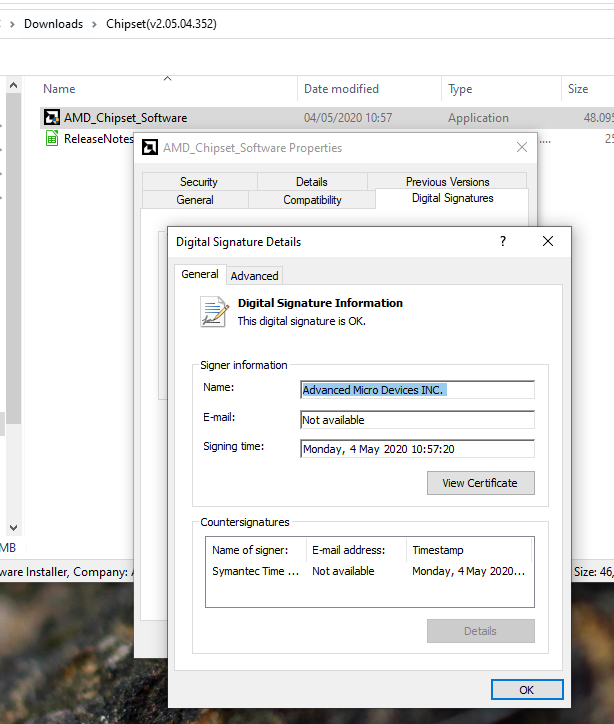Select the General tab in signature details
This screenshot has width=614, height=724.
pos(200,274)
